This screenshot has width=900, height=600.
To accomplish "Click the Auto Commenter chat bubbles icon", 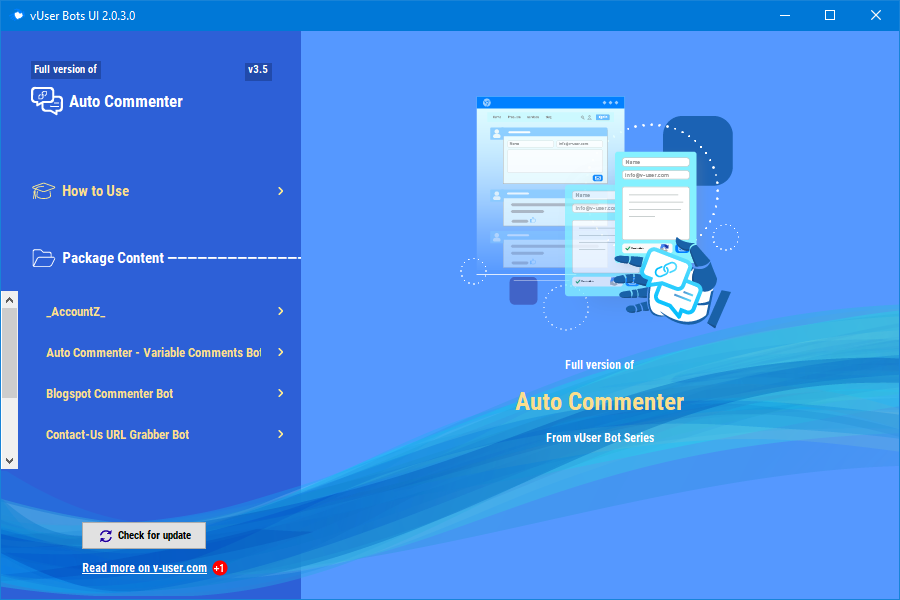I will (x=47, y=101).
